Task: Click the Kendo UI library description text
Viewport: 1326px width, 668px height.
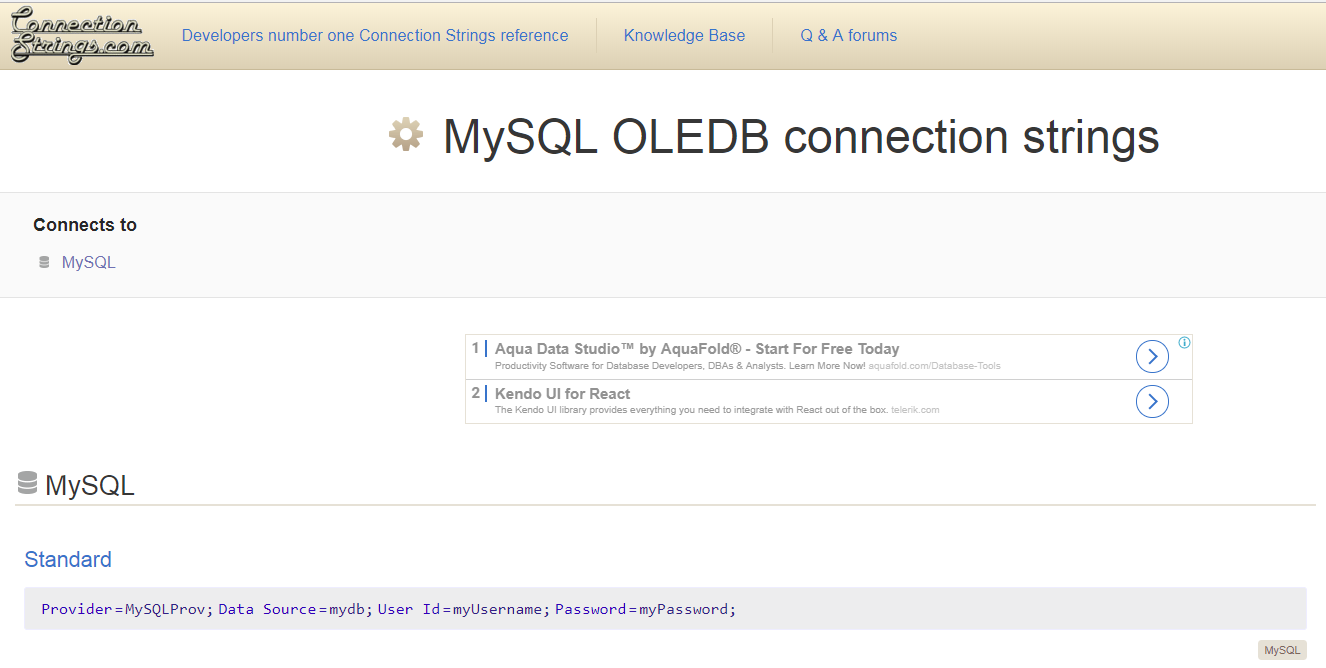Action: pyautogui.click(x=691, y=410)
